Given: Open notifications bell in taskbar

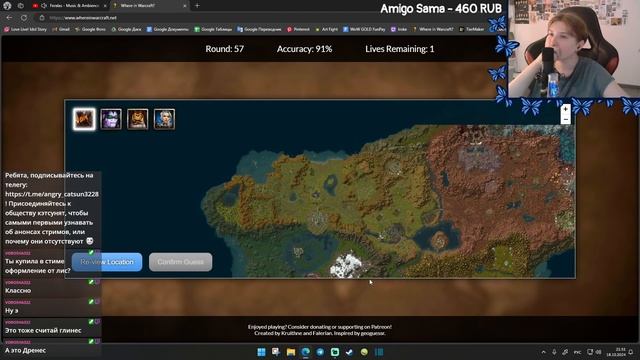Looking at the screenshot, I should pos(631,352).
